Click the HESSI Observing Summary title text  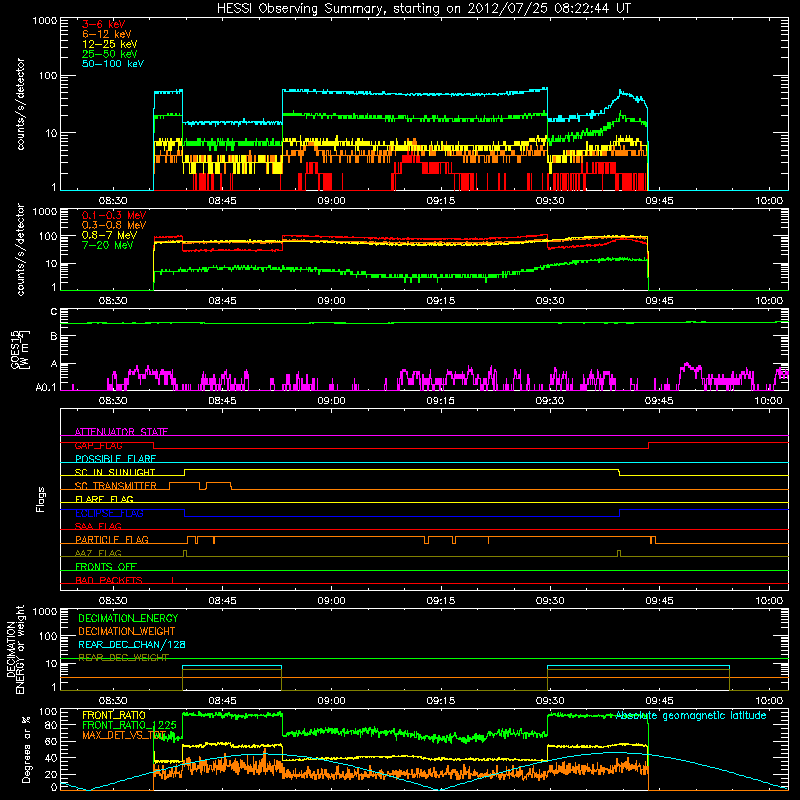[424, 9]
